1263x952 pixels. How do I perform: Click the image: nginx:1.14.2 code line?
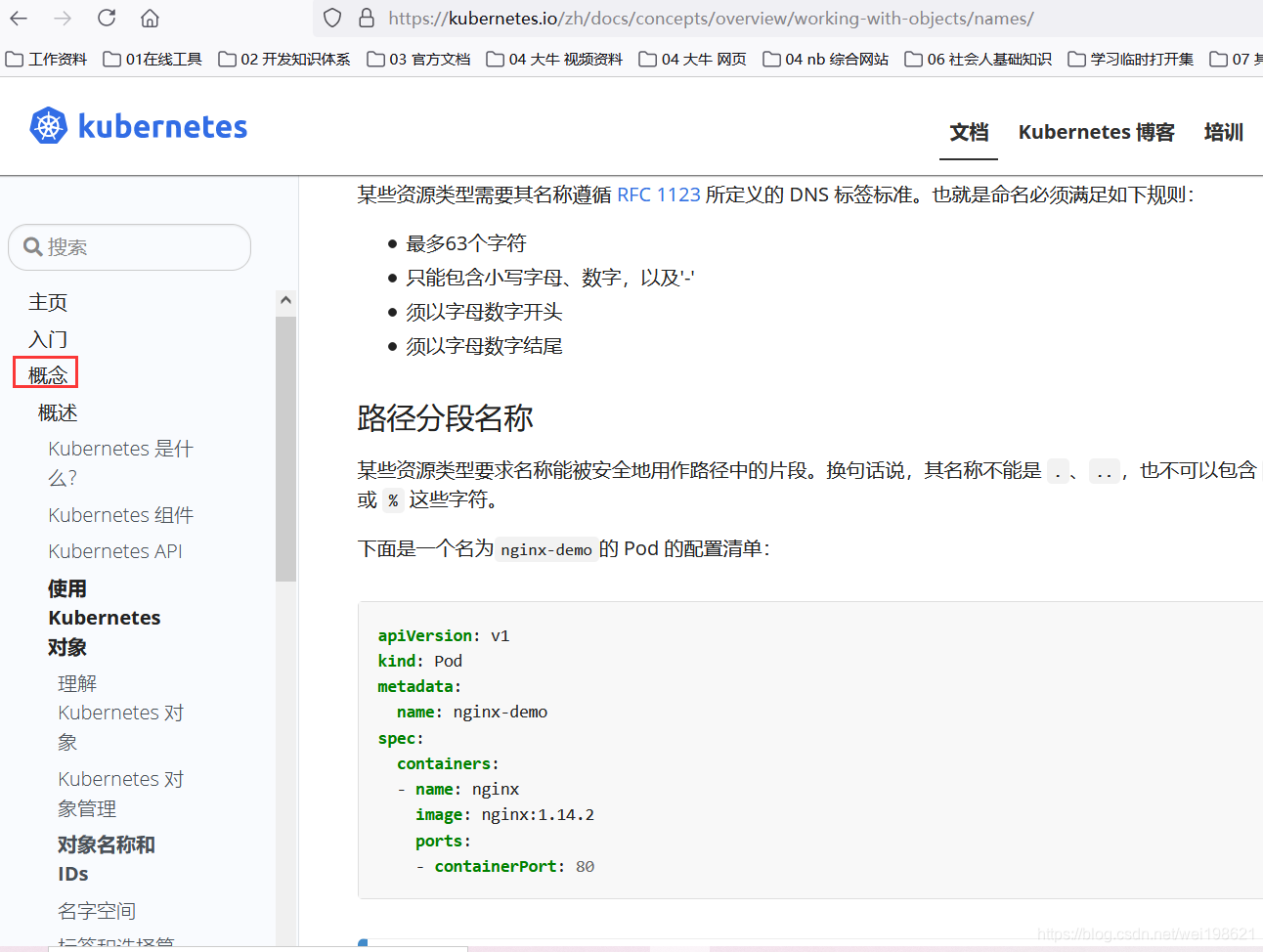pos(504,814)
